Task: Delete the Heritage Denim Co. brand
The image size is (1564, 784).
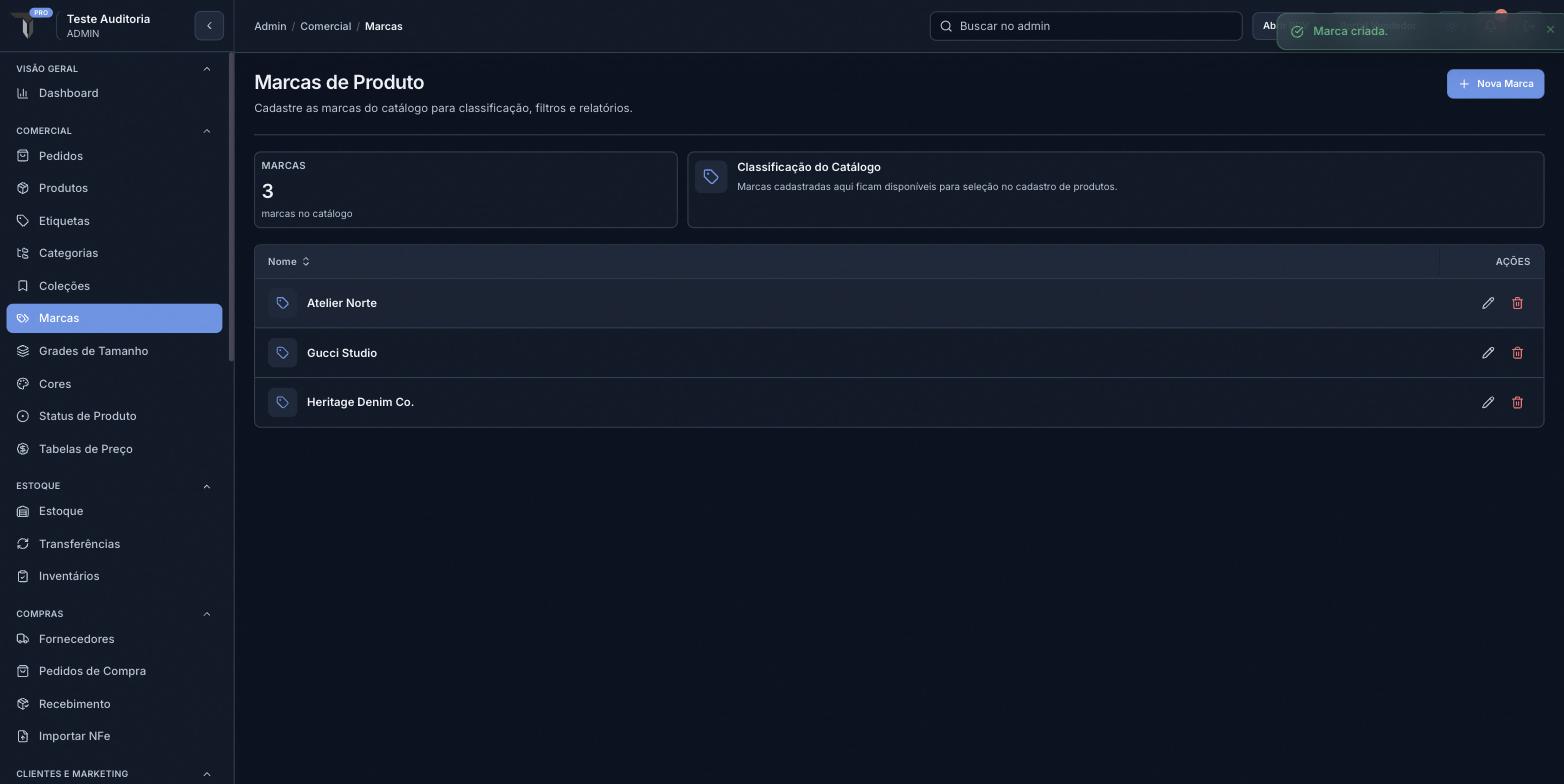Action: [x=1517, y=402]
